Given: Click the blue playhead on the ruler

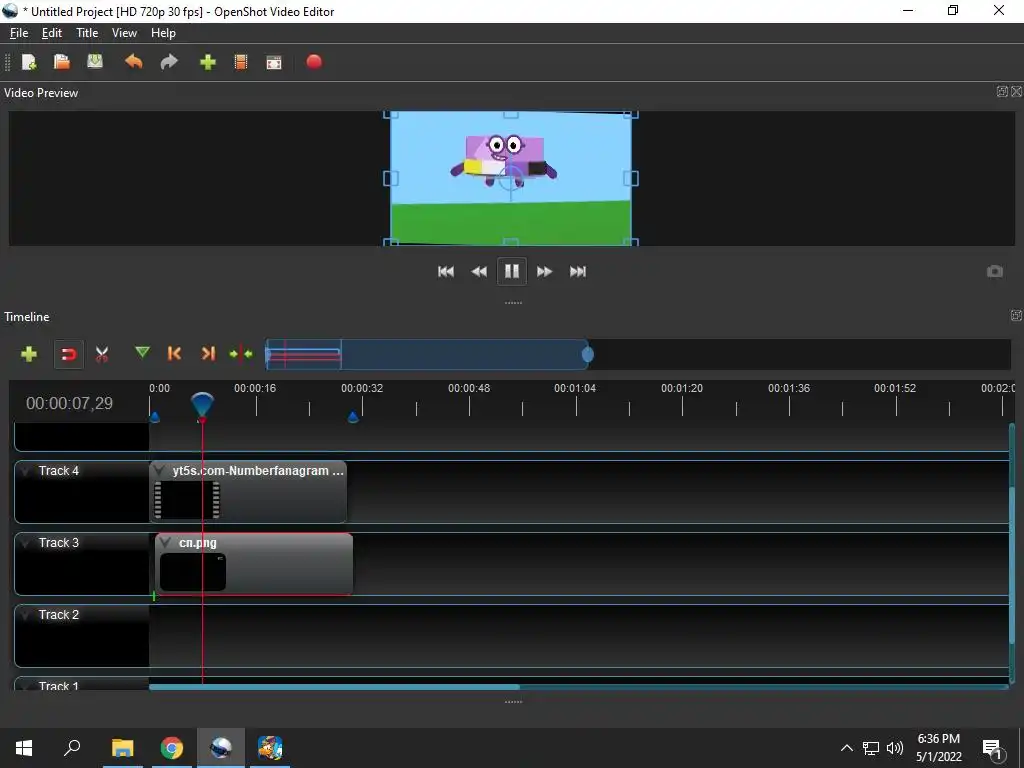Looking at the screenshot, I should (x=202, y=405).
